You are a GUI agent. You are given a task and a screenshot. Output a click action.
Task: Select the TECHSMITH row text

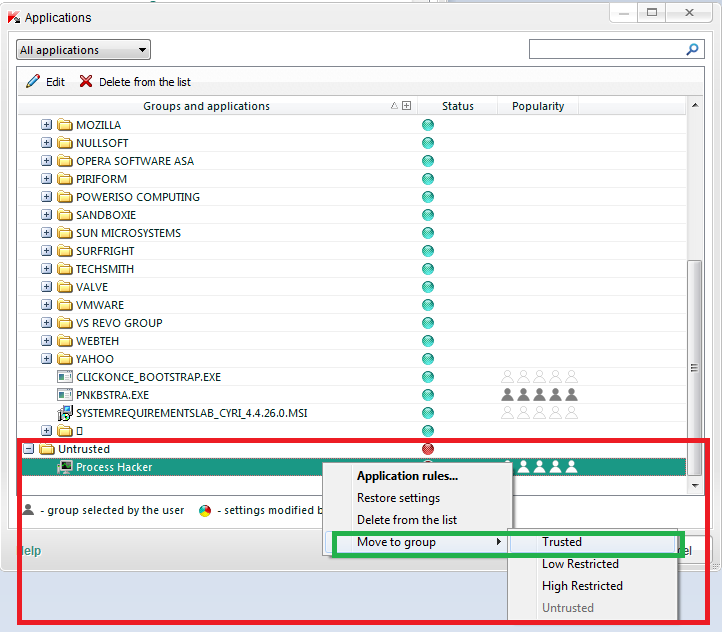[105, 269]
